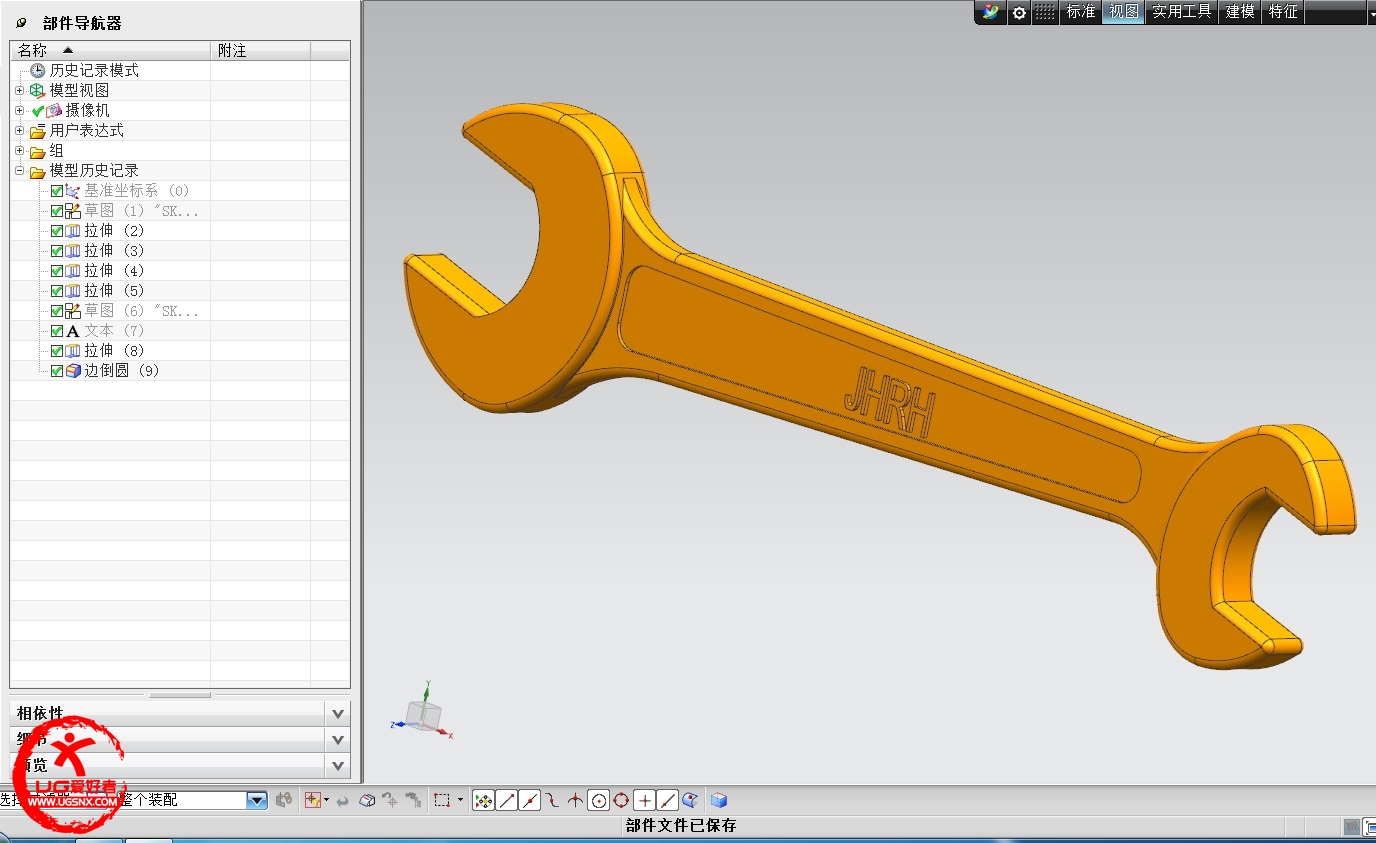Click the selection-priority icon with red cross
The image size is (1376, 843).
[x=313, y=800]
